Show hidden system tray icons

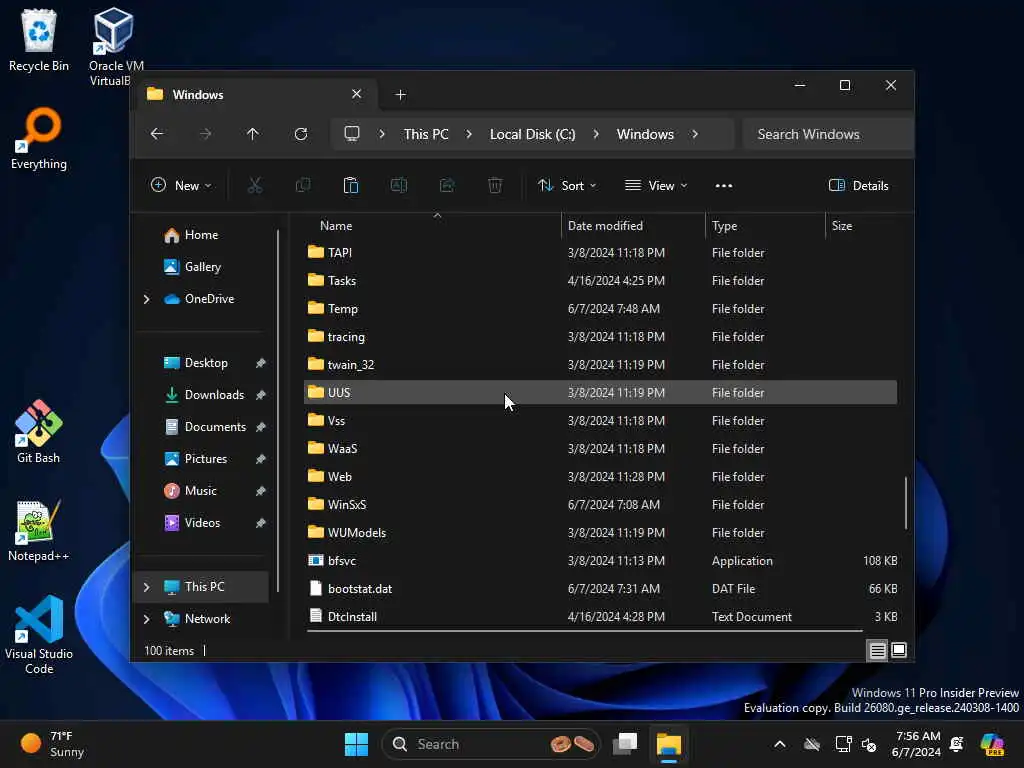click(x=780, y=744)
